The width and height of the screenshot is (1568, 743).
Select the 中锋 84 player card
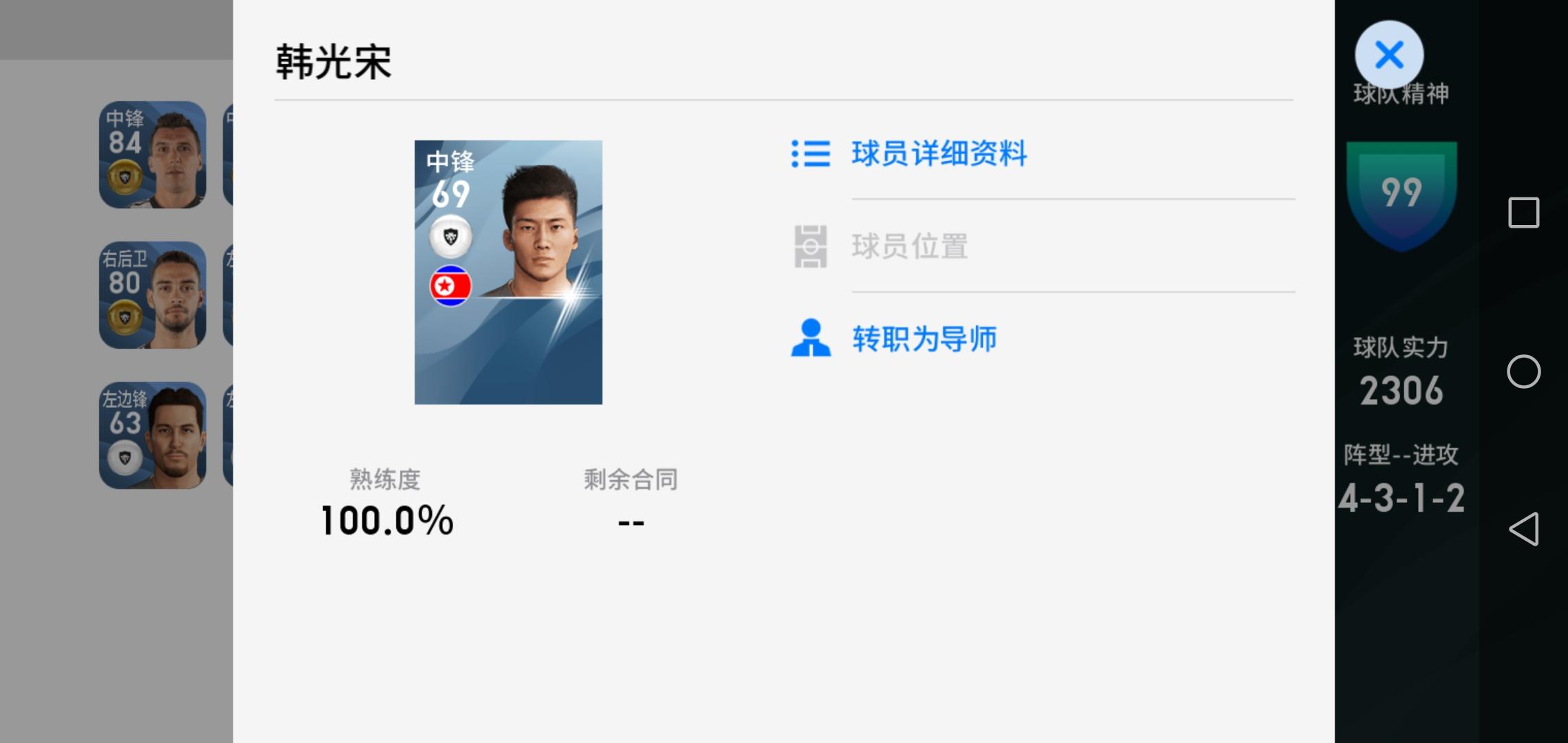pos(153,155)
